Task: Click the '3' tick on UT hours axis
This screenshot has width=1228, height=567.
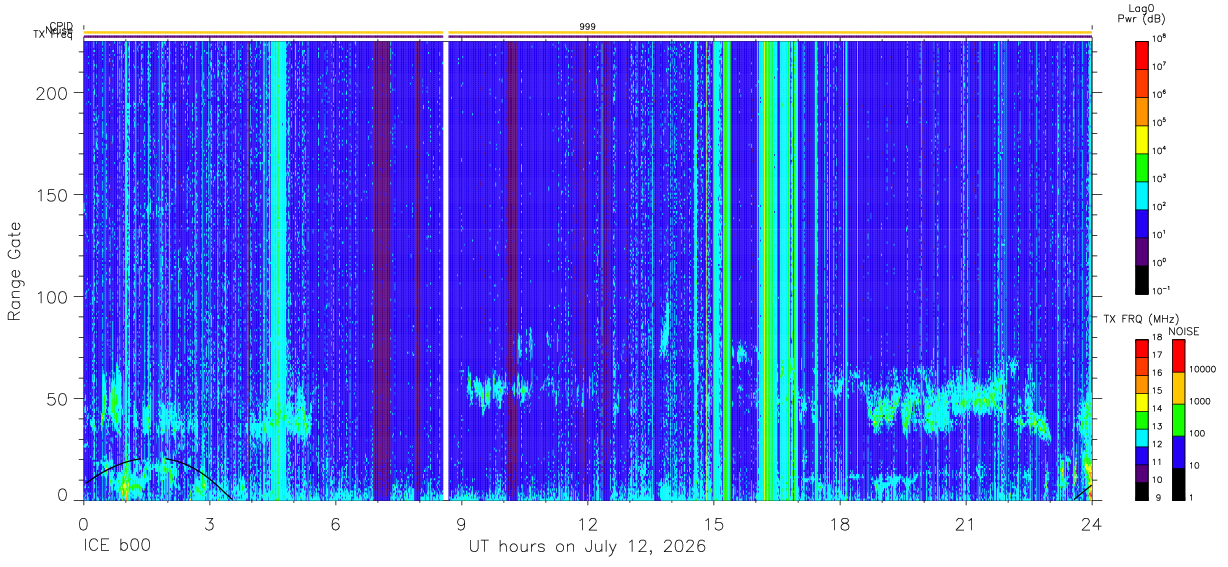Action: [209, 523]
